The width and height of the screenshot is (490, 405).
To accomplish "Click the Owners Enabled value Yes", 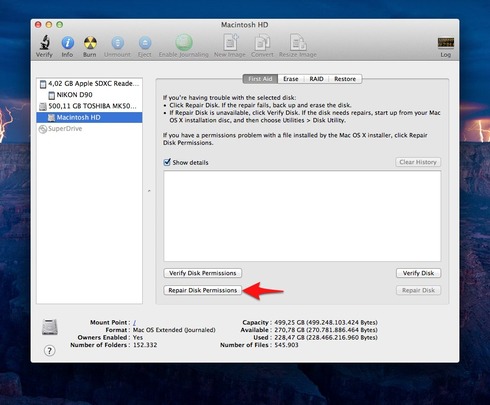I will point(138,337).
